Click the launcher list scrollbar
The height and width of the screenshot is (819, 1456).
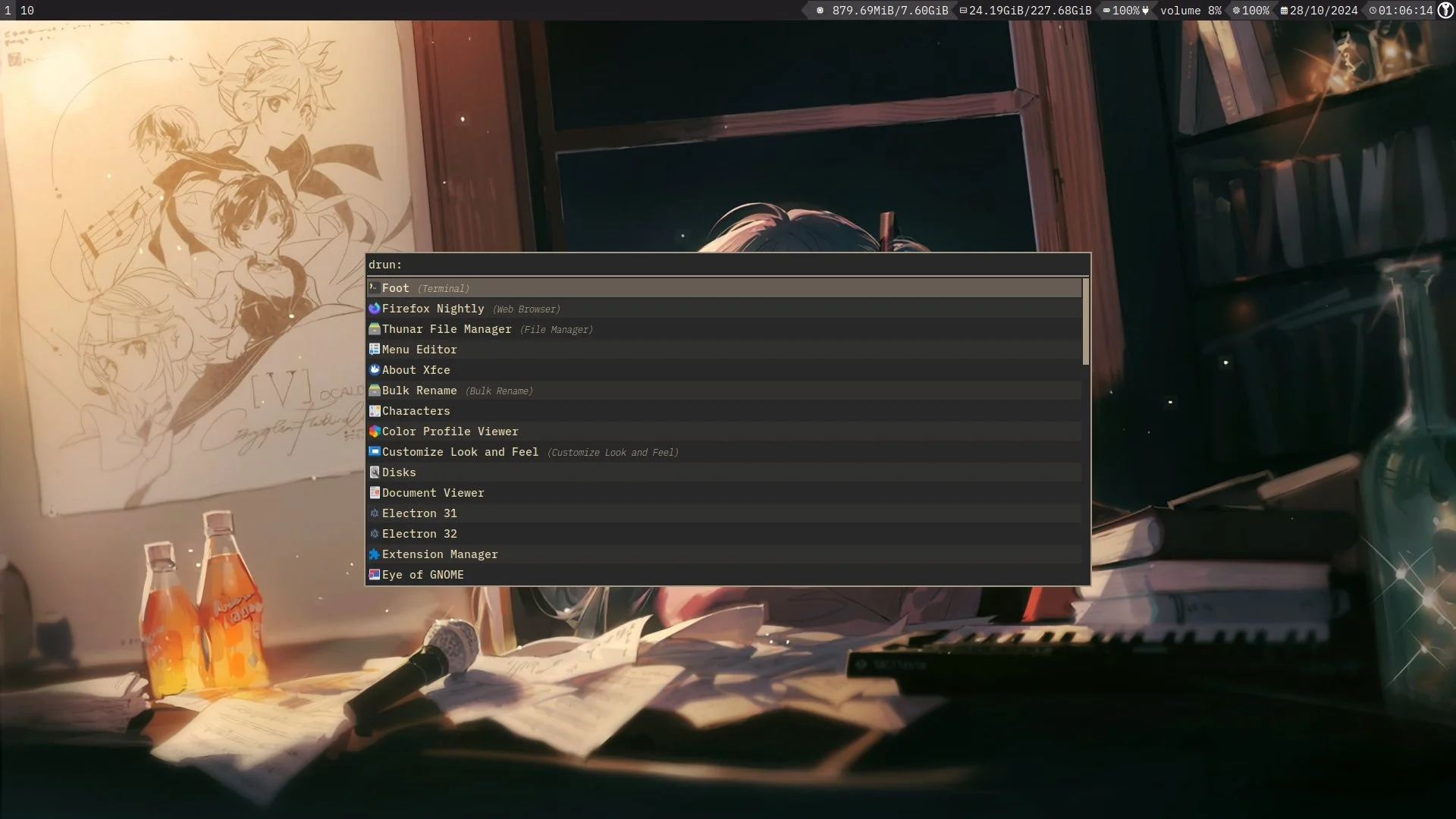click(1086, 322)
